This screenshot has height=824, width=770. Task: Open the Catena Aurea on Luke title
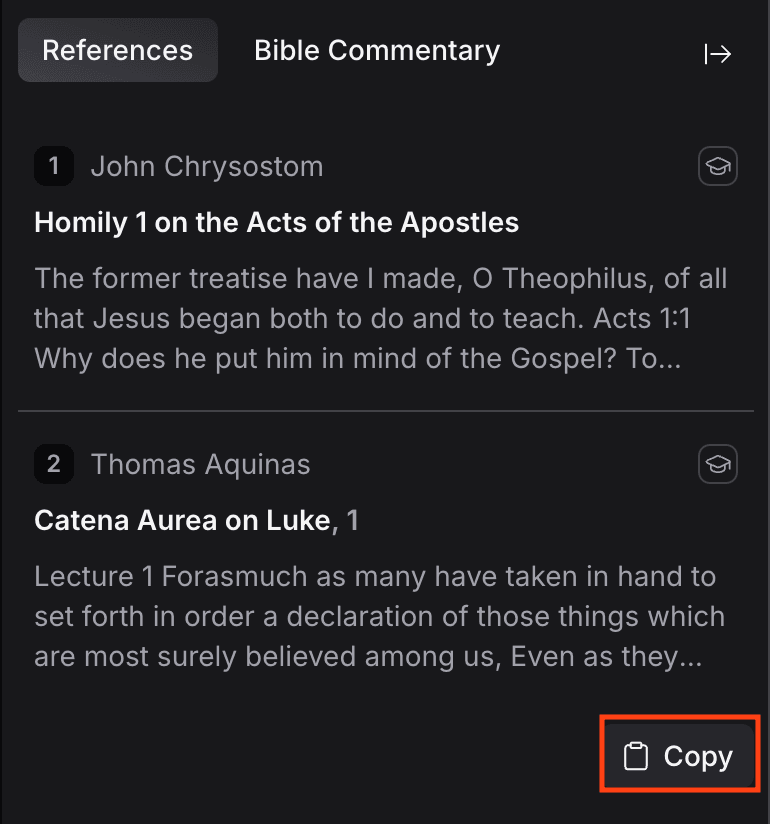coord(182,520)
